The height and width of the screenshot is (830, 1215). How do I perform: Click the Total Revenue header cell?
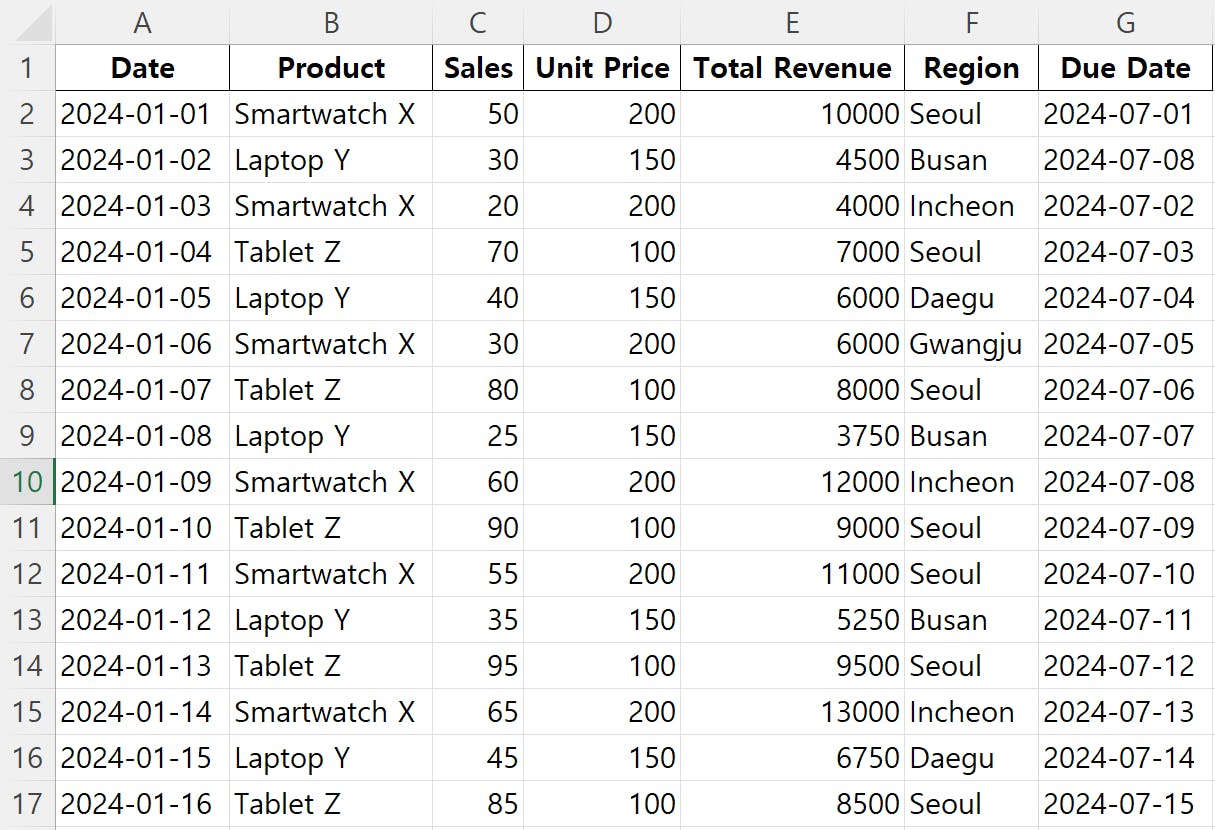pyautogui.click(x=792, y=68)
